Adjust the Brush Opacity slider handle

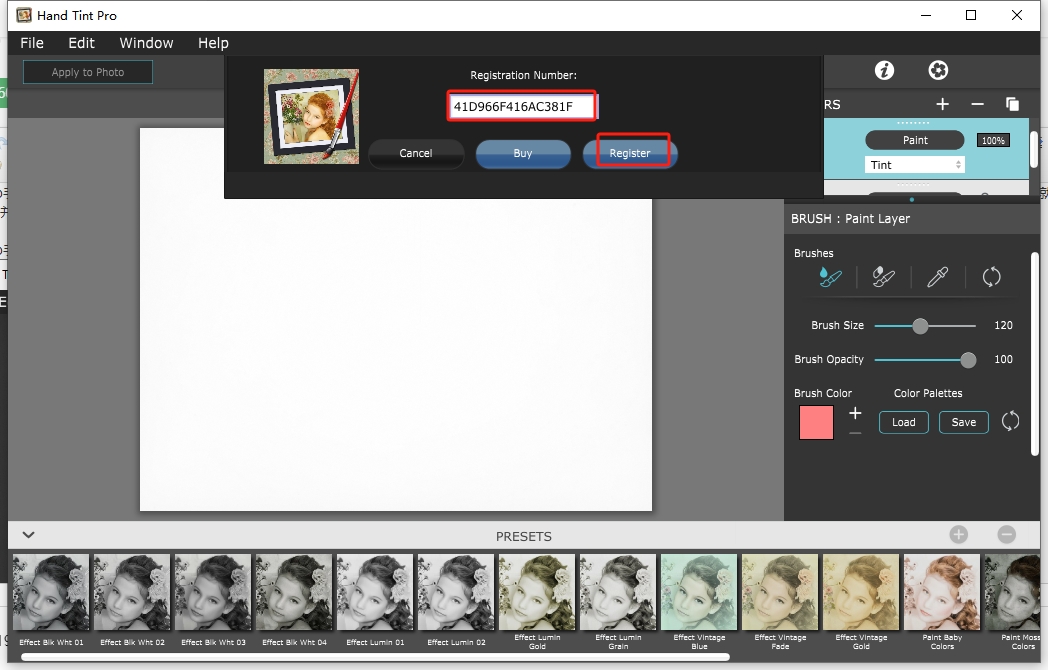pyautogui.click(x=968, y=360)
